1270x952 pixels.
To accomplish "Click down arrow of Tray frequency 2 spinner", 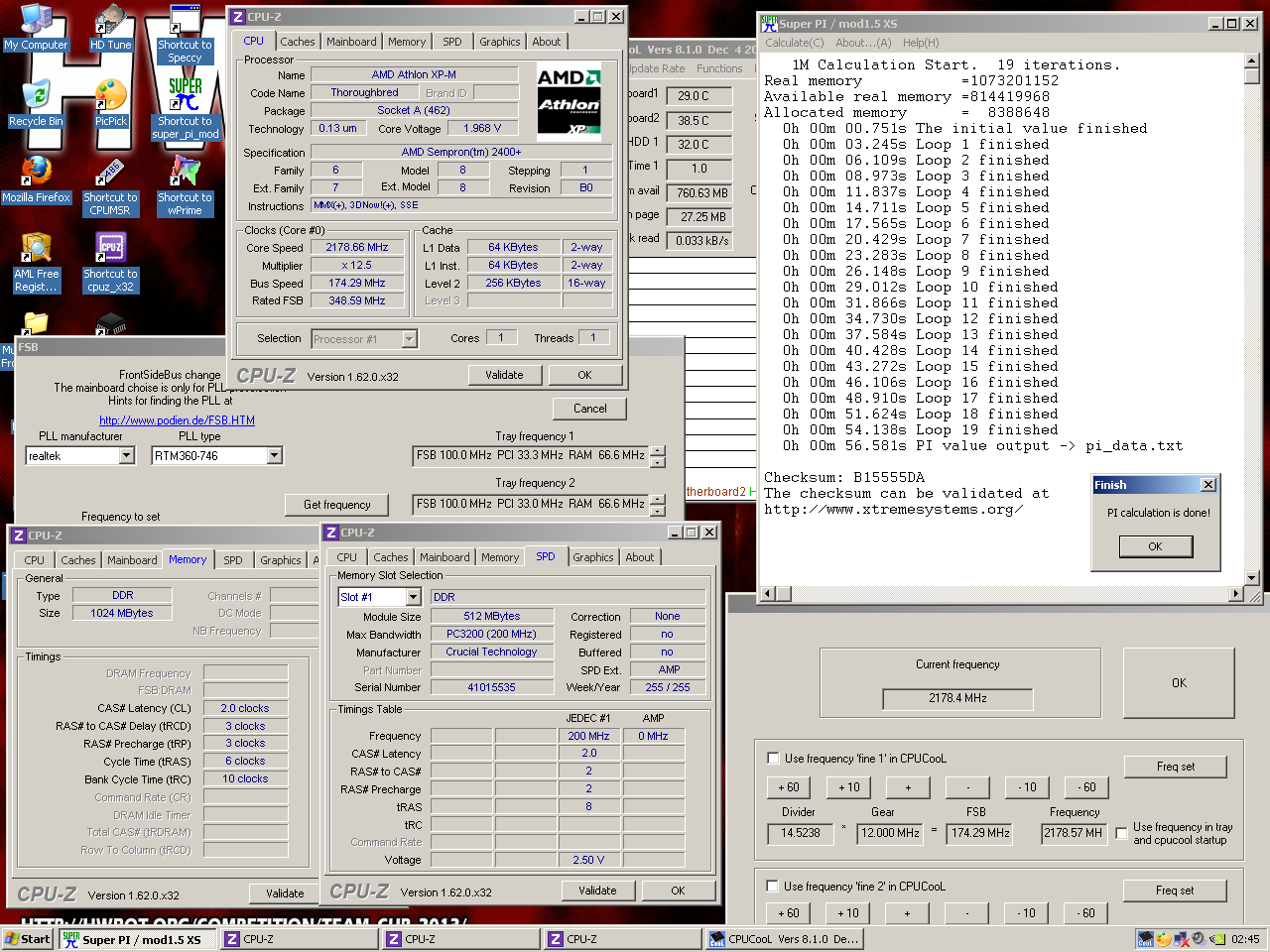I will [658, 510].
